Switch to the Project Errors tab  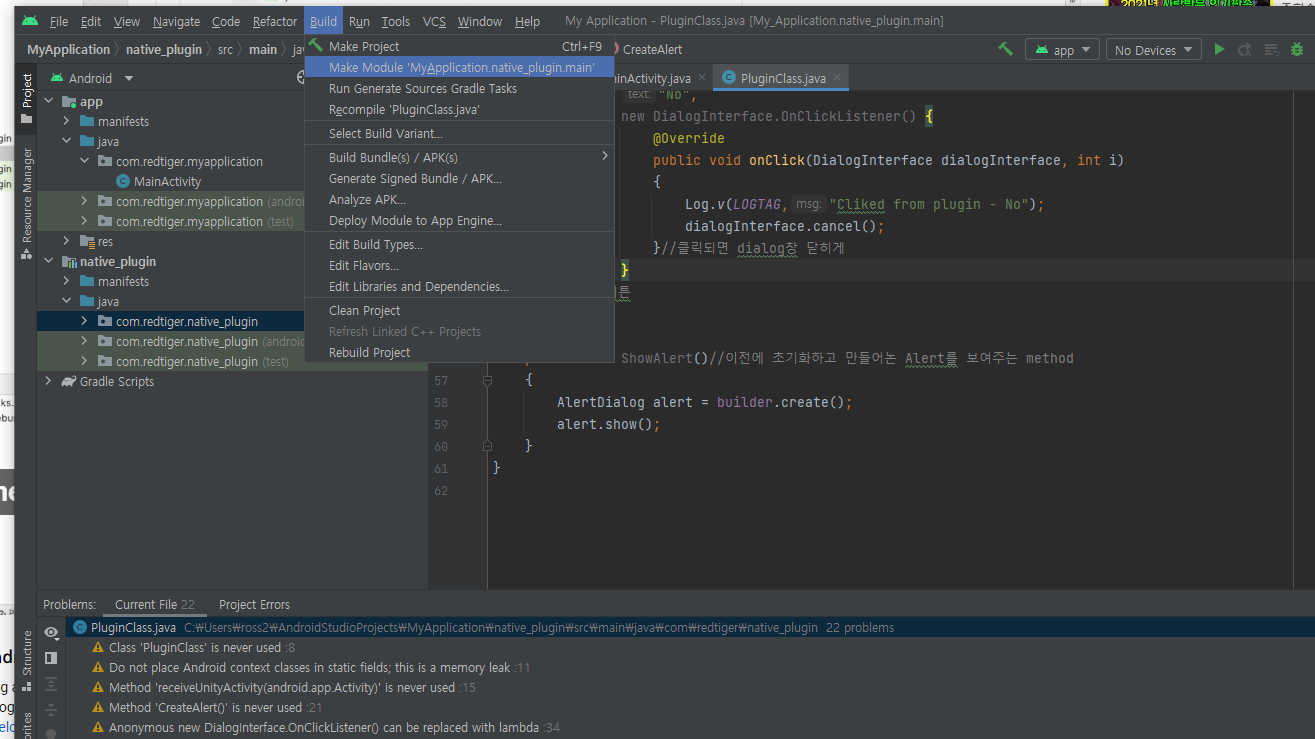pos(254,604)
